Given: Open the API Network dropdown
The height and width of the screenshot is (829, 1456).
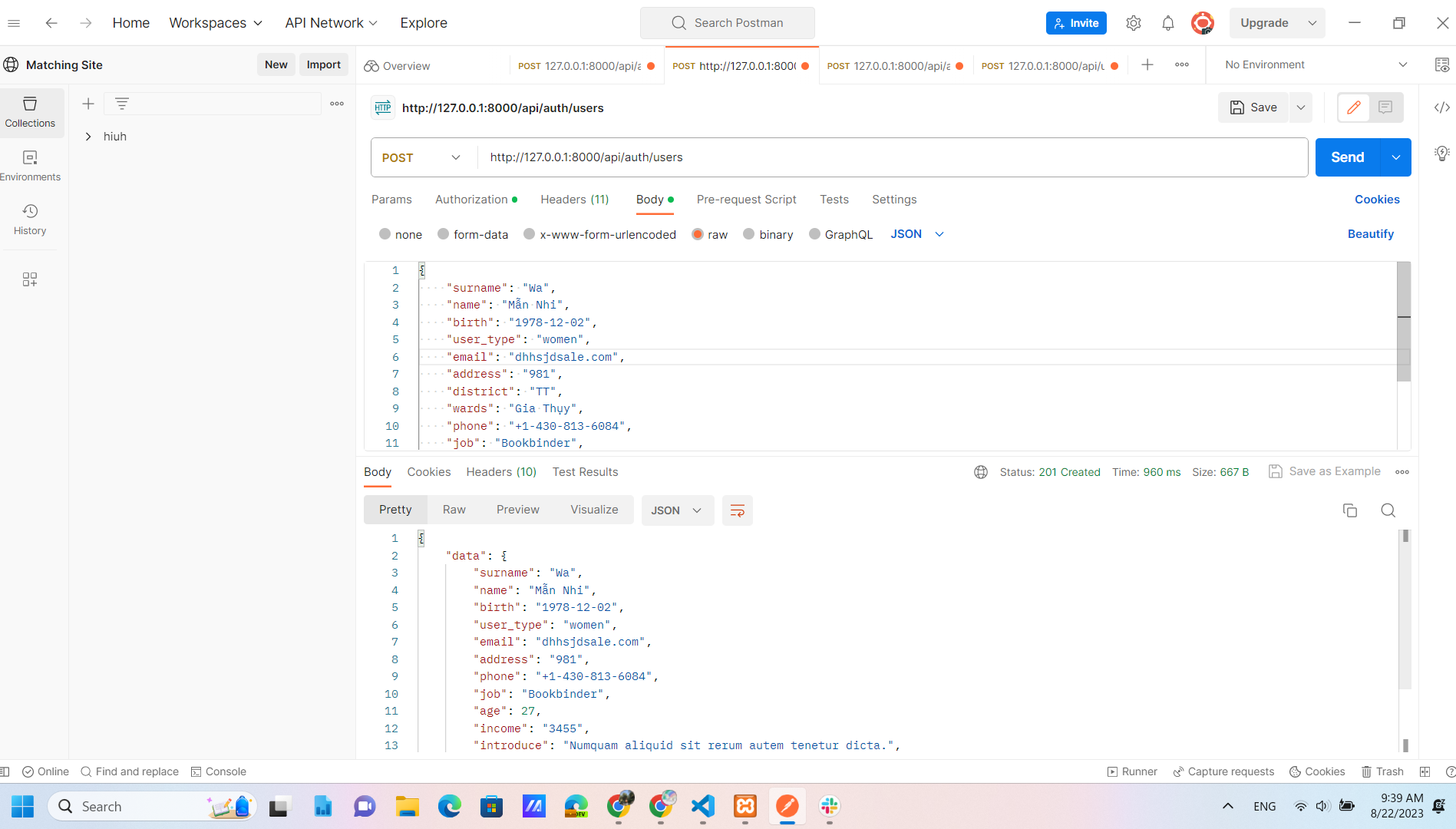Looking at the screenshot, I should point(332,23).
